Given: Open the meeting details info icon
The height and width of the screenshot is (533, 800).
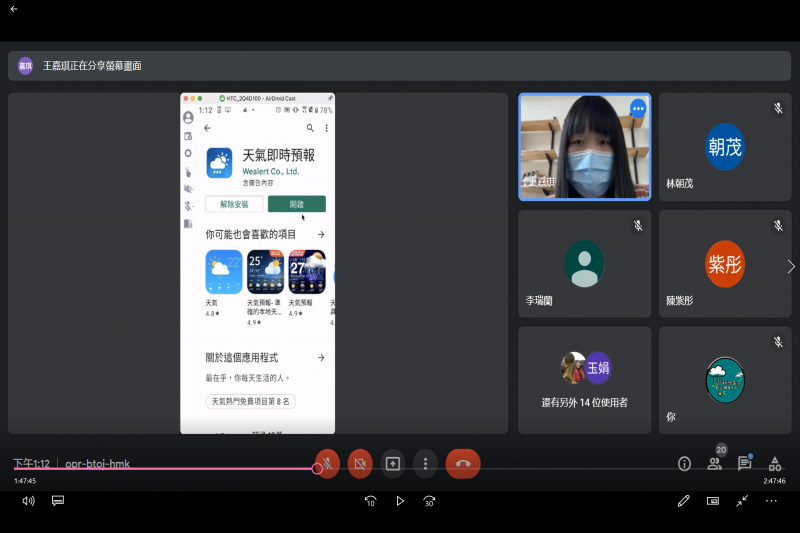Looking at the screenshot, I should coord(685,464).
